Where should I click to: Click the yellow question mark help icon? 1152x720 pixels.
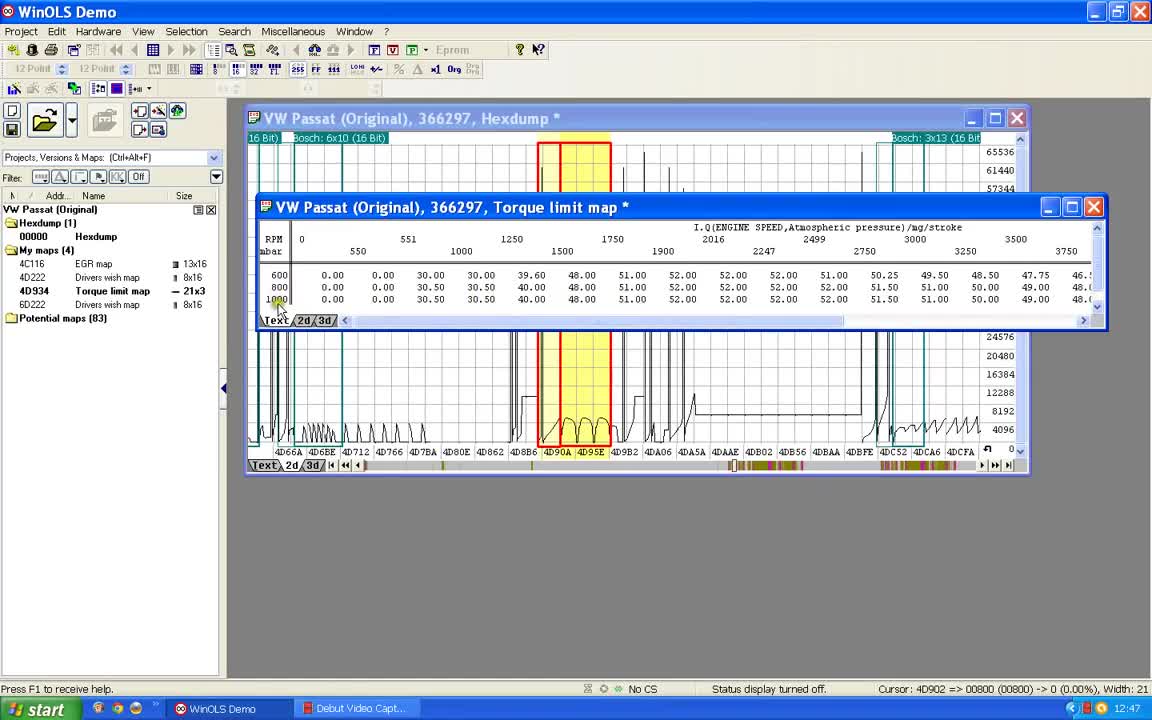(x=519, y=49)
